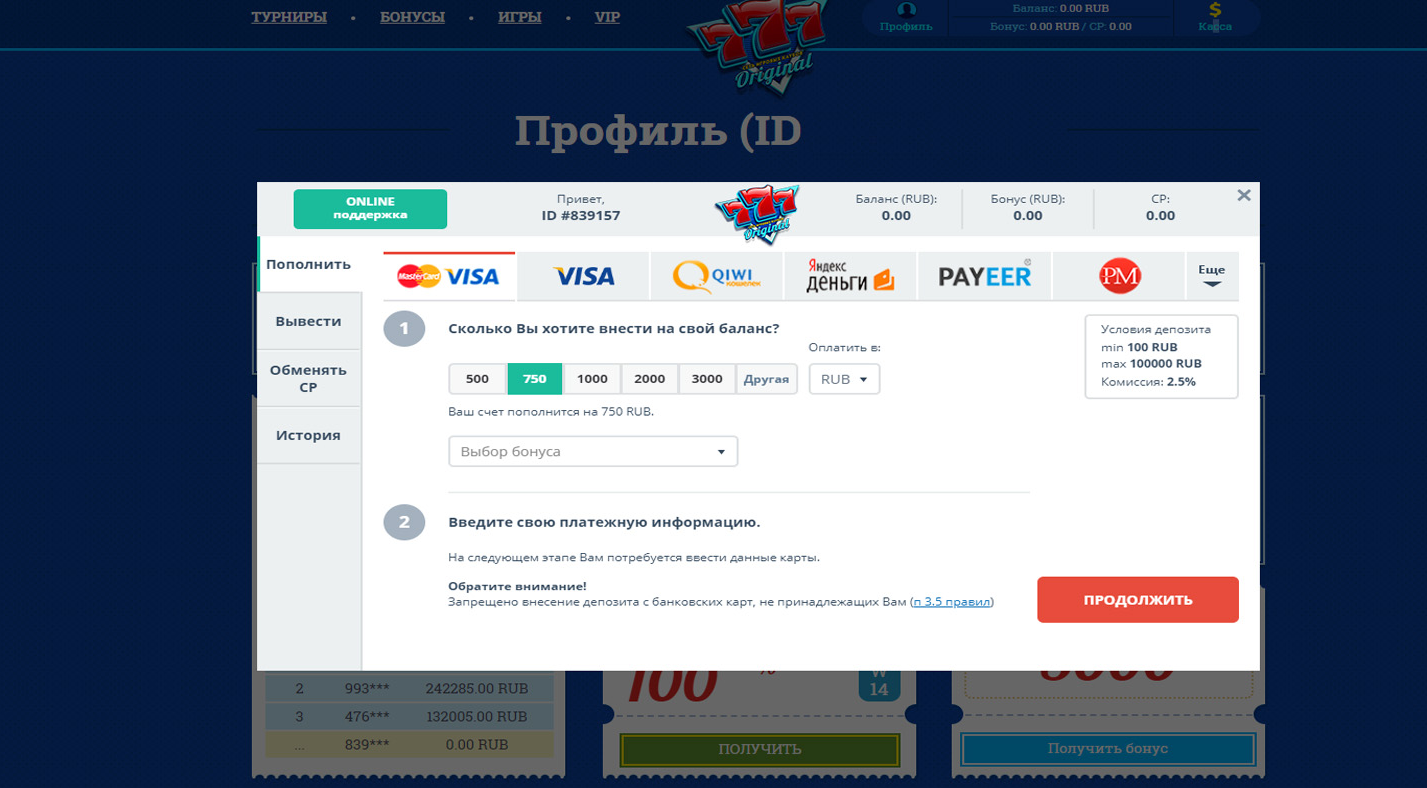This screenshot has width=1427, height=788.
Task: Select Yandex Money payment method
Action: 850,276
